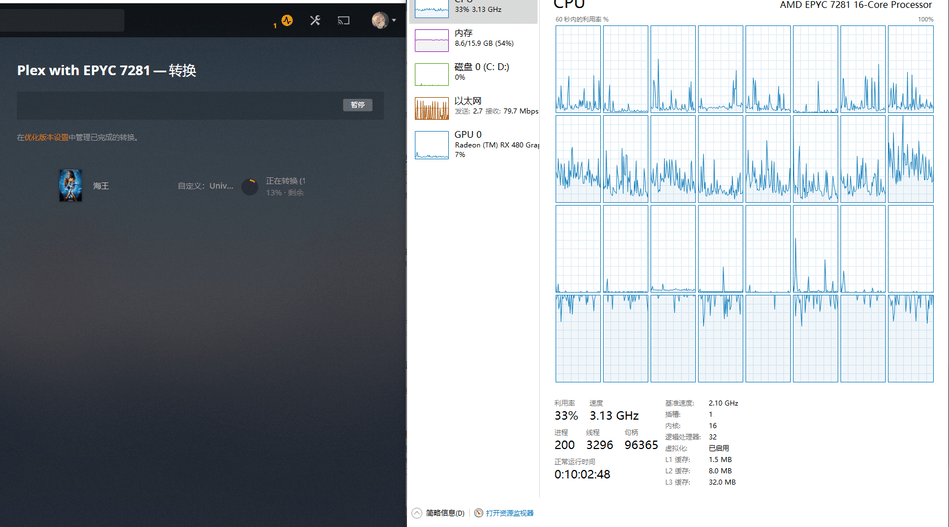Open the 优化版本设置 link
Image resolution: width=949 pixels, height=527 pixels.
click(46, 138)
